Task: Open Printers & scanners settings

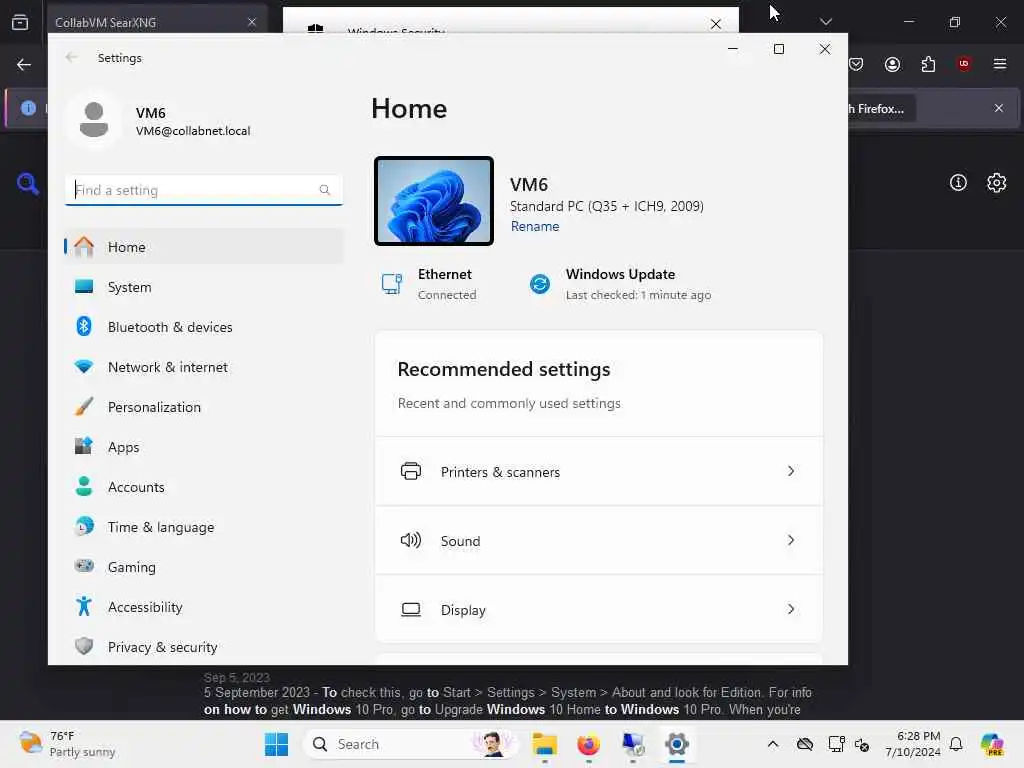Action: pos(598,472)
